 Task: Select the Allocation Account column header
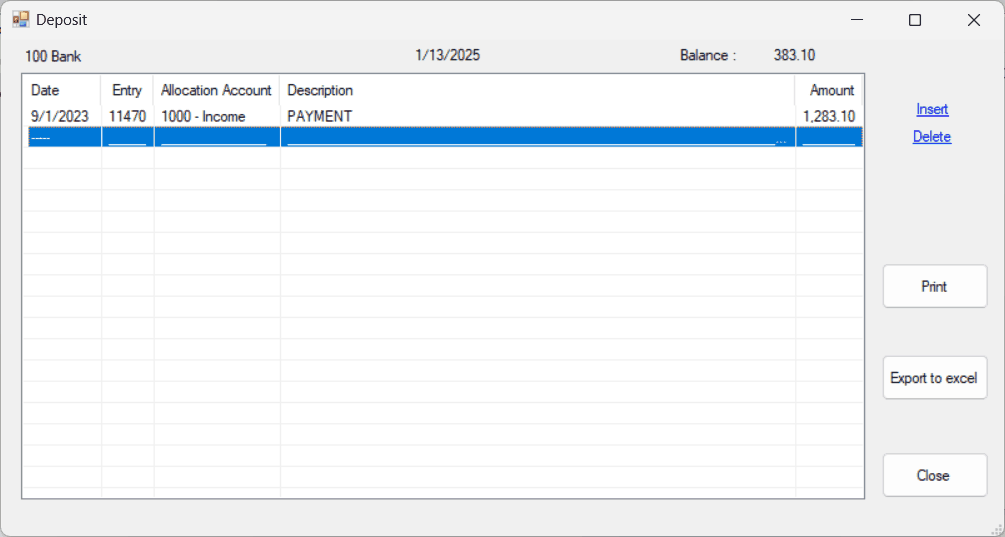[216, 90]
